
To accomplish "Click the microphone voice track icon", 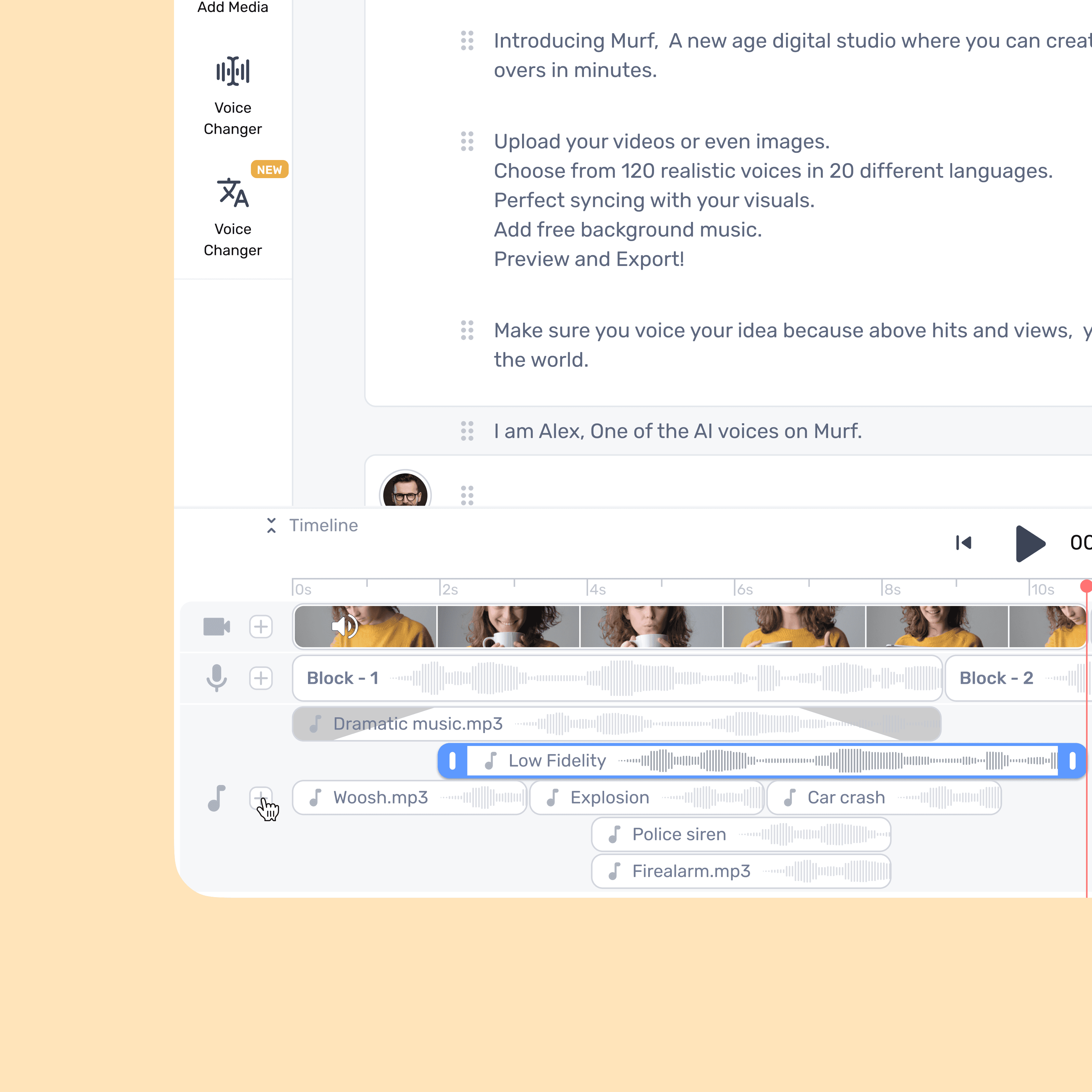I will click(216, 678).
